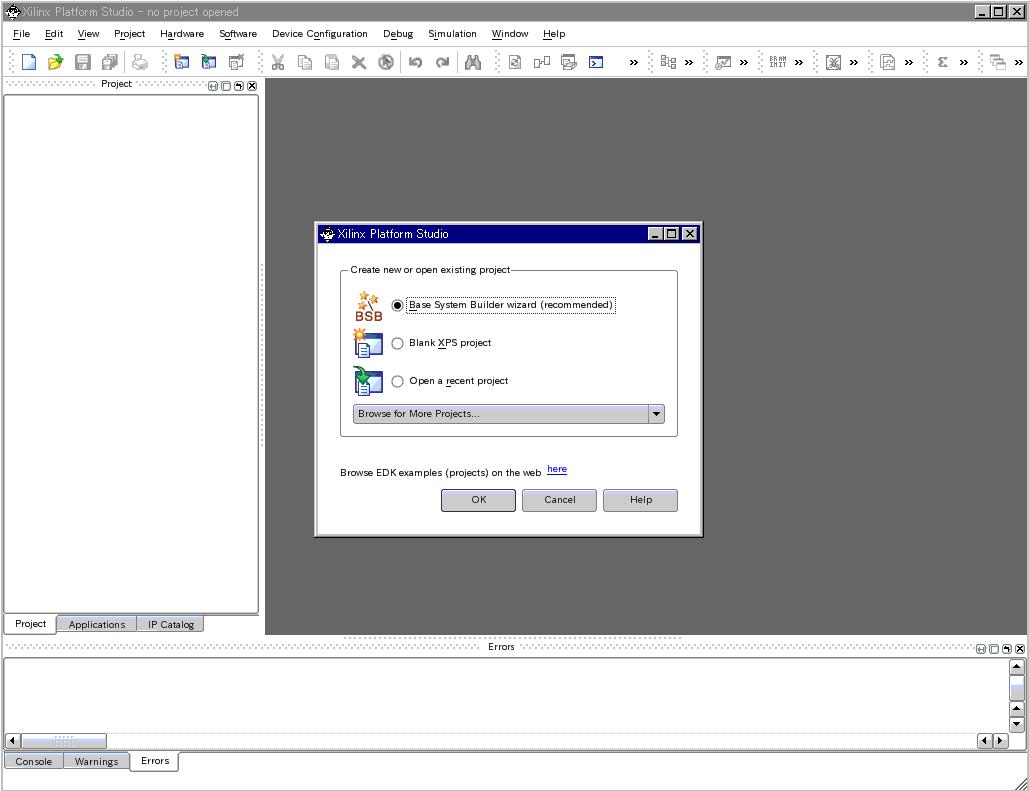Viewport: 1029px width, 791px height.
Task: Switch to the Console tab
Action: click(x=33, y=761)
